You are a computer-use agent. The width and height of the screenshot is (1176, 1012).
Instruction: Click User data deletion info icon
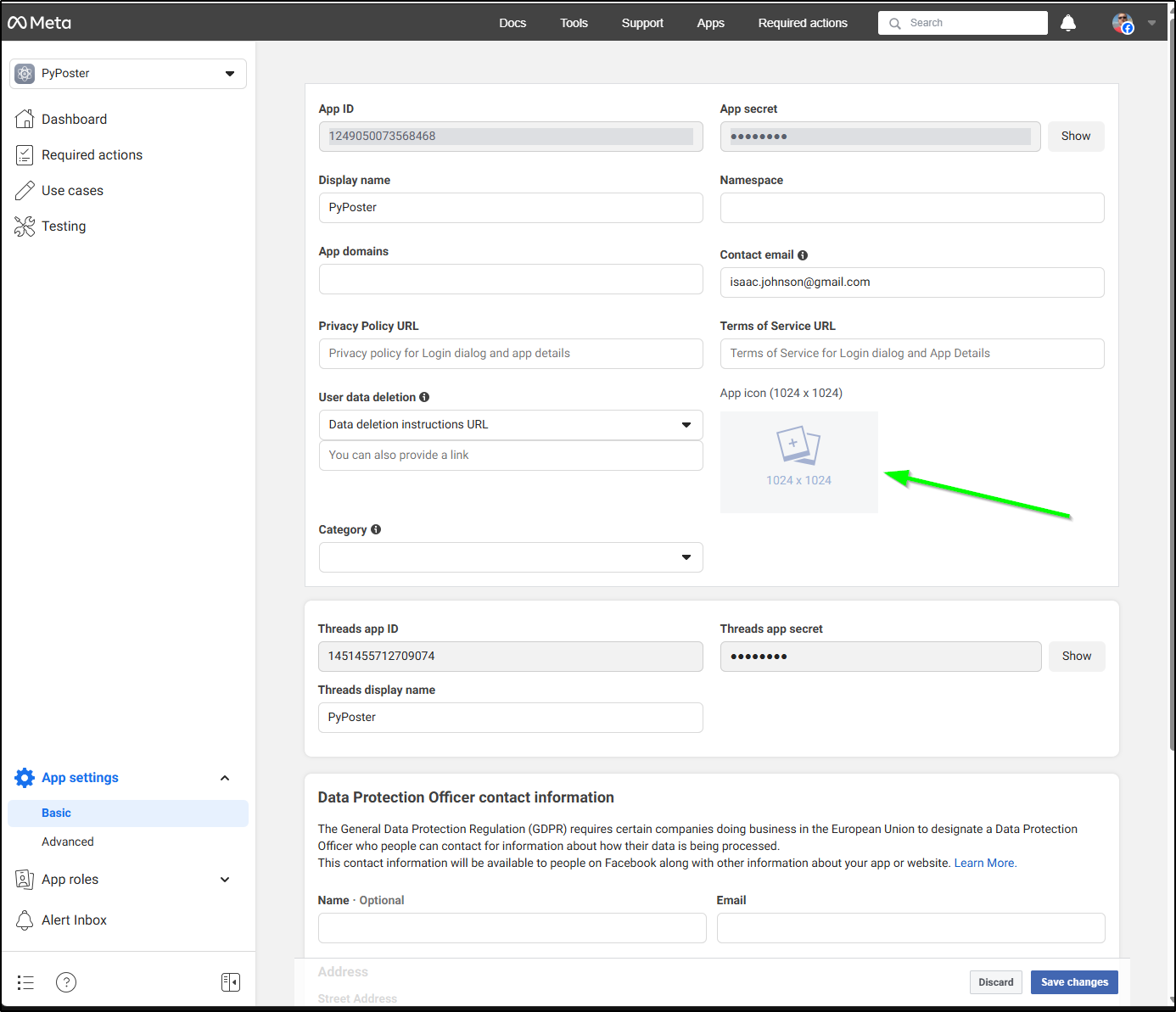click(424, 397)
